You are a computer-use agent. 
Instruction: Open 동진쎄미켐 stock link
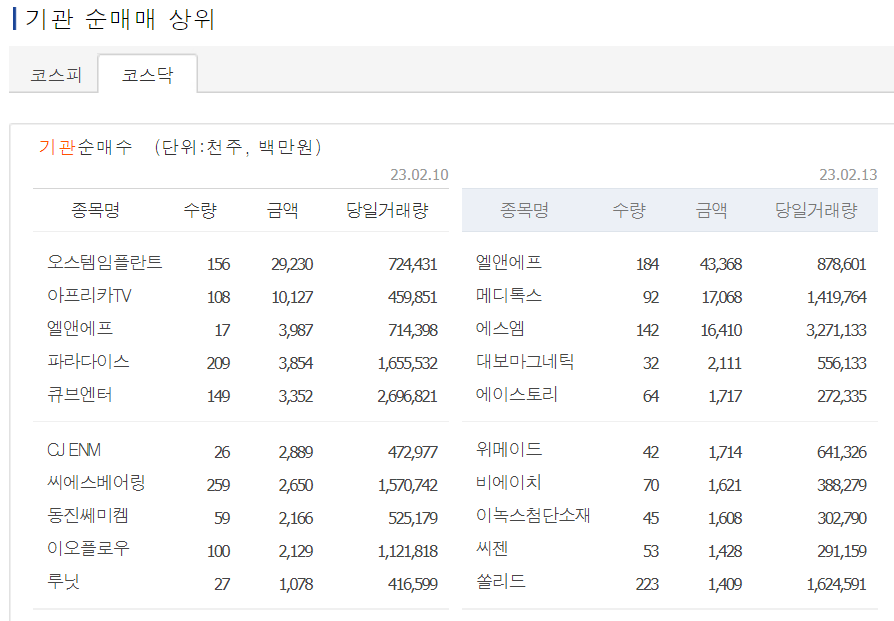tap(88, 517)
